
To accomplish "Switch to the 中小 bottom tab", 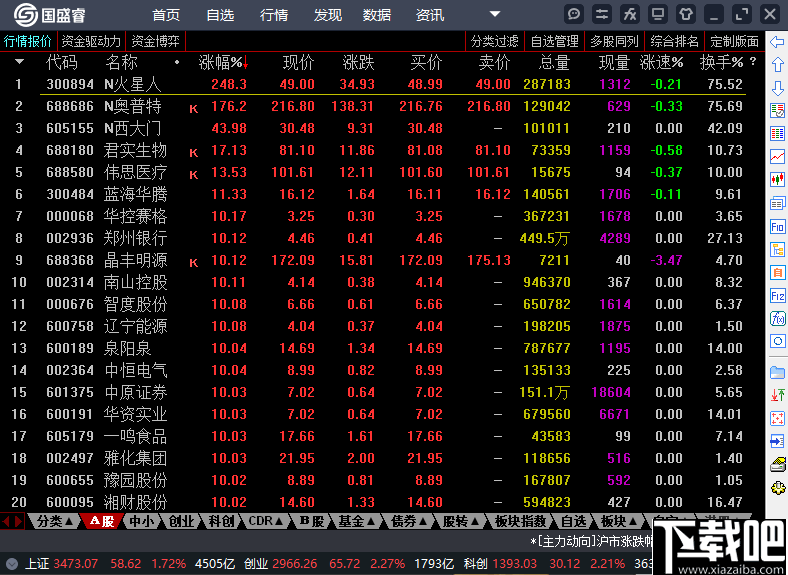I will tap(142, 521).
